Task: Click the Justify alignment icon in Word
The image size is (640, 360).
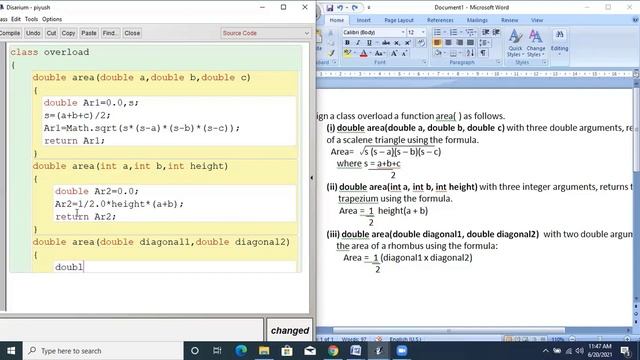Action: [470, 43]
